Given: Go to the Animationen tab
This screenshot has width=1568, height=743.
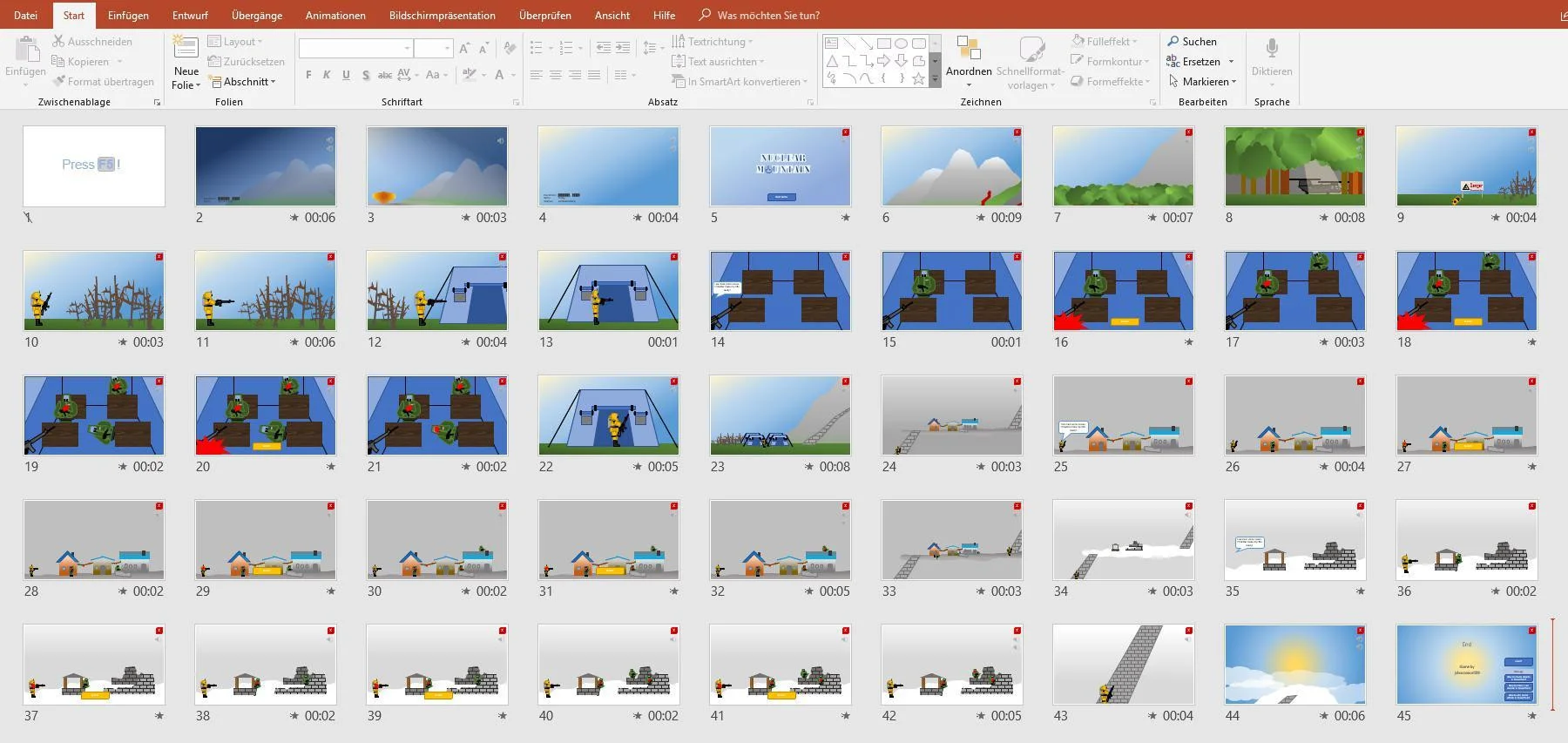Looking at the screenshot, I should tap(335, 15).
